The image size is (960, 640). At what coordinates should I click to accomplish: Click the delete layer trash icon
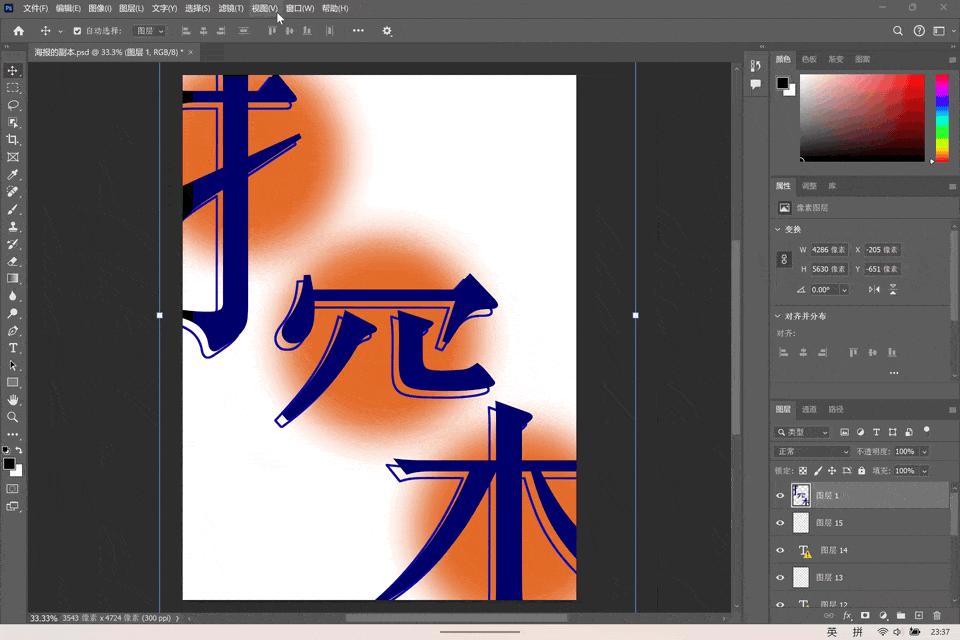click(x=937, y=615)
